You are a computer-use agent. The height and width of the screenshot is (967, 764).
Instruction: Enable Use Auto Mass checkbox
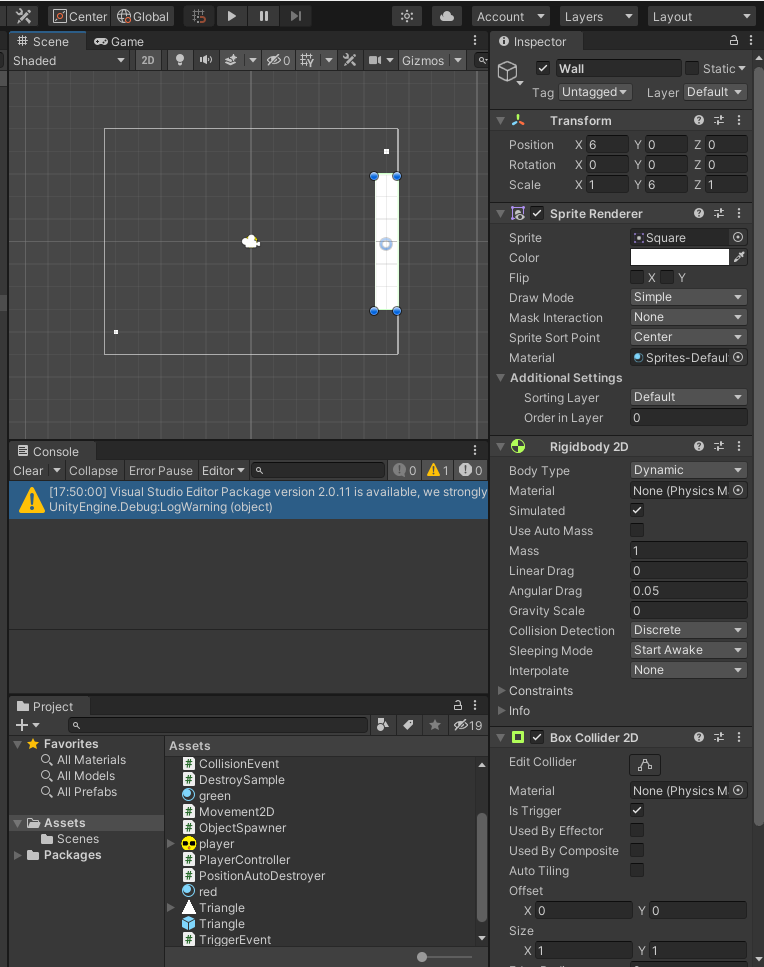coord(637,530)
